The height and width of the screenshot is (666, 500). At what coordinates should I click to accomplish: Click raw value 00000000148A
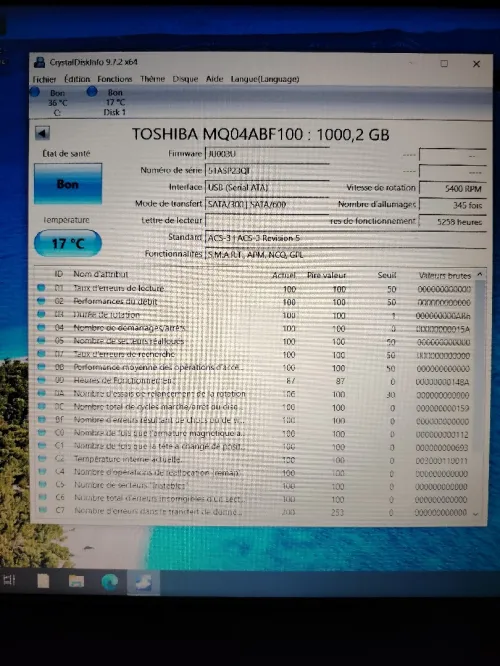442,382
